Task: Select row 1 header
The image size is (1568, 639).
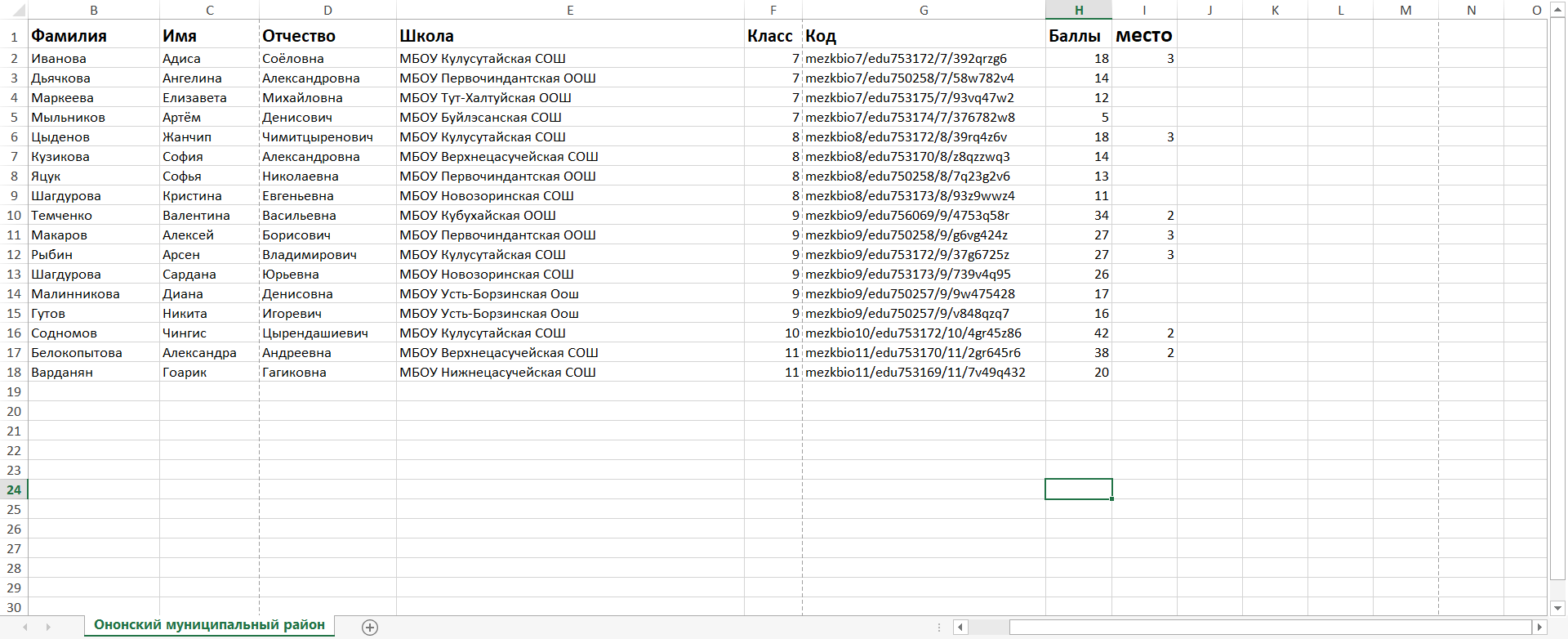Action: tap(14, 36)
